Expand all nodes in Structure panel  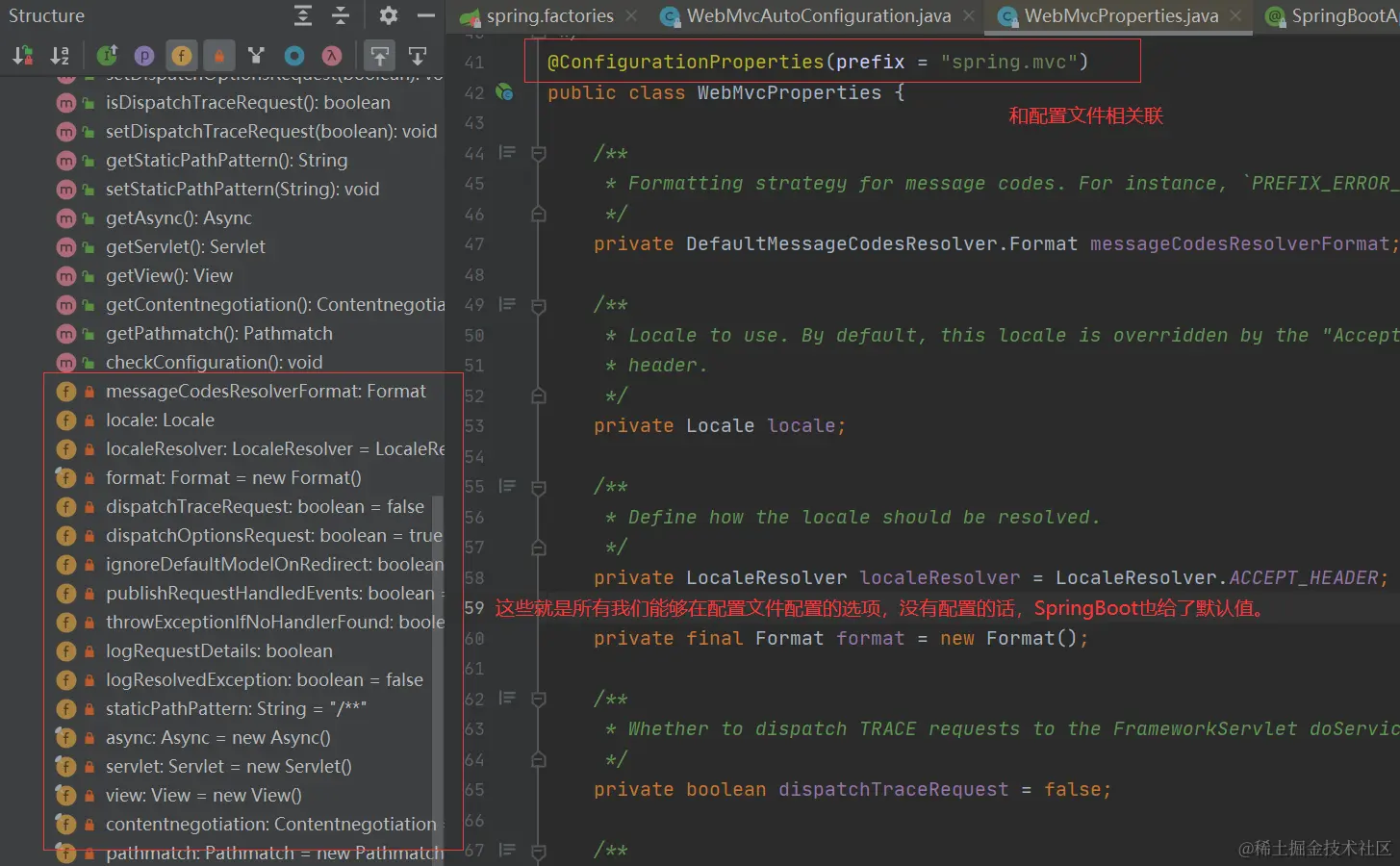[x=303, y=15]
